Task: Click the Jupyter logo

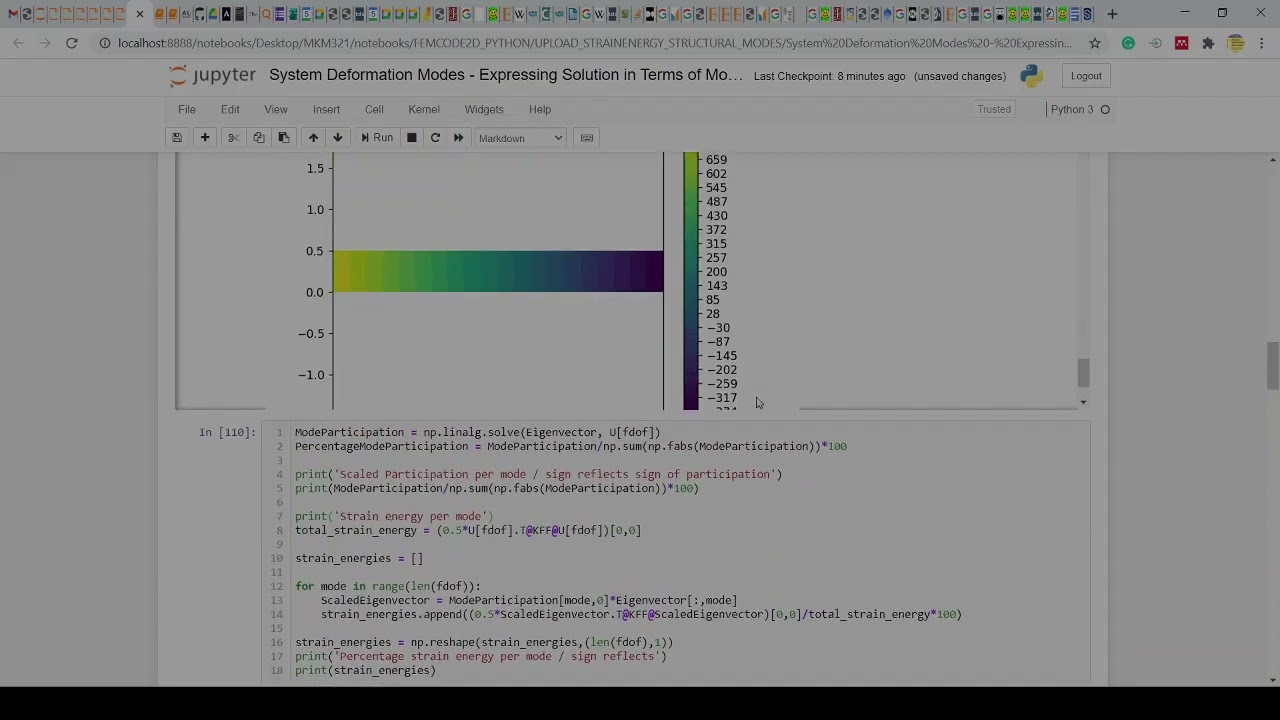Action: point(212,76)
